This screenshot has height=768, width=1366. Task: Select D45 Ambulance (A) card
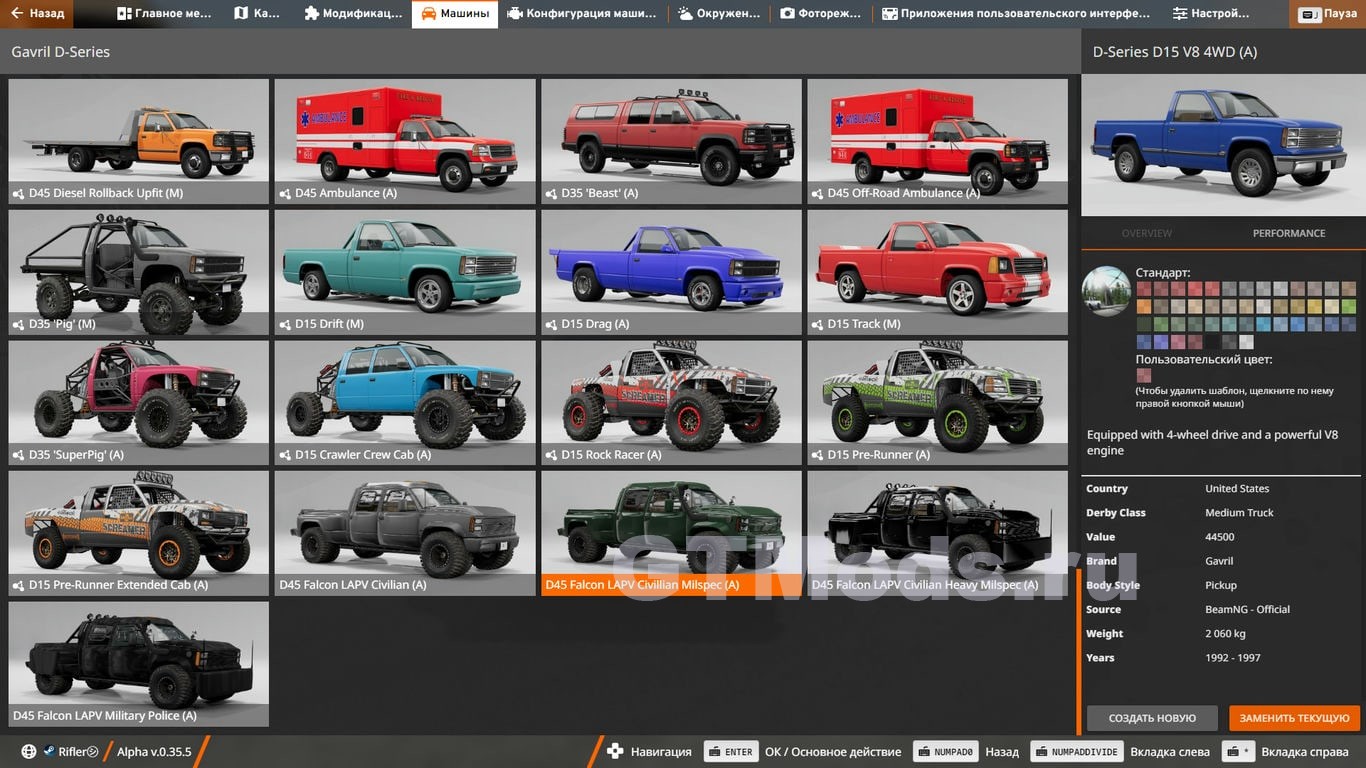[x=405, y=142]
